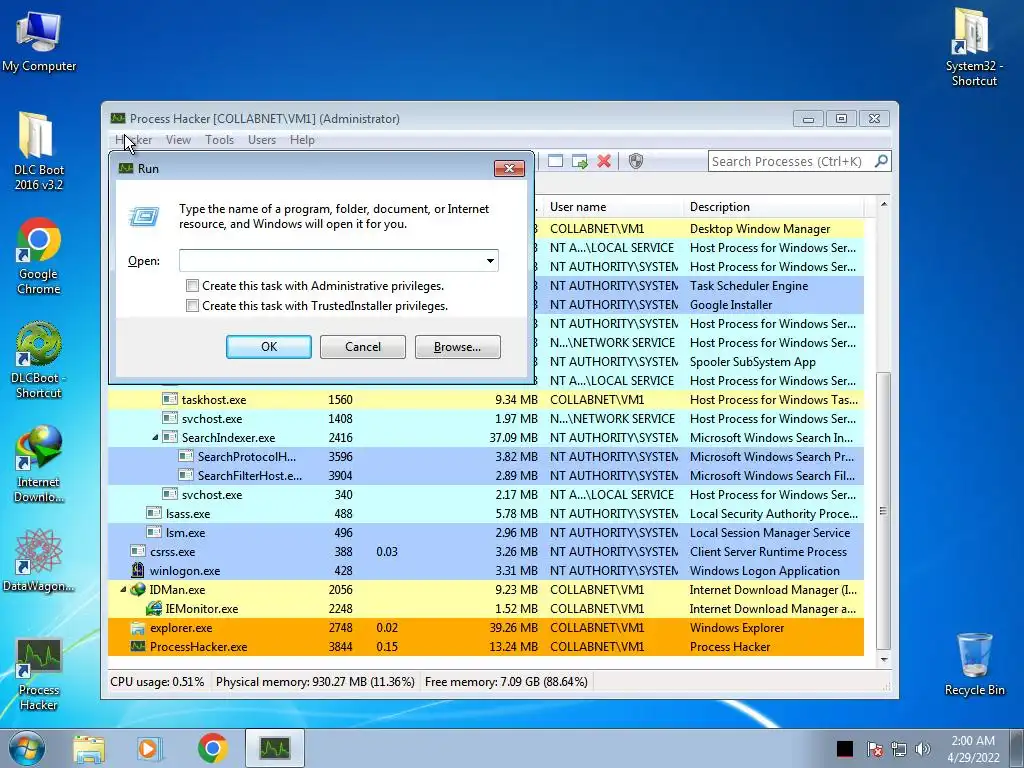Select the csrss.exe process row
The height and width of the screenshot is (768, 1024).
486,552
